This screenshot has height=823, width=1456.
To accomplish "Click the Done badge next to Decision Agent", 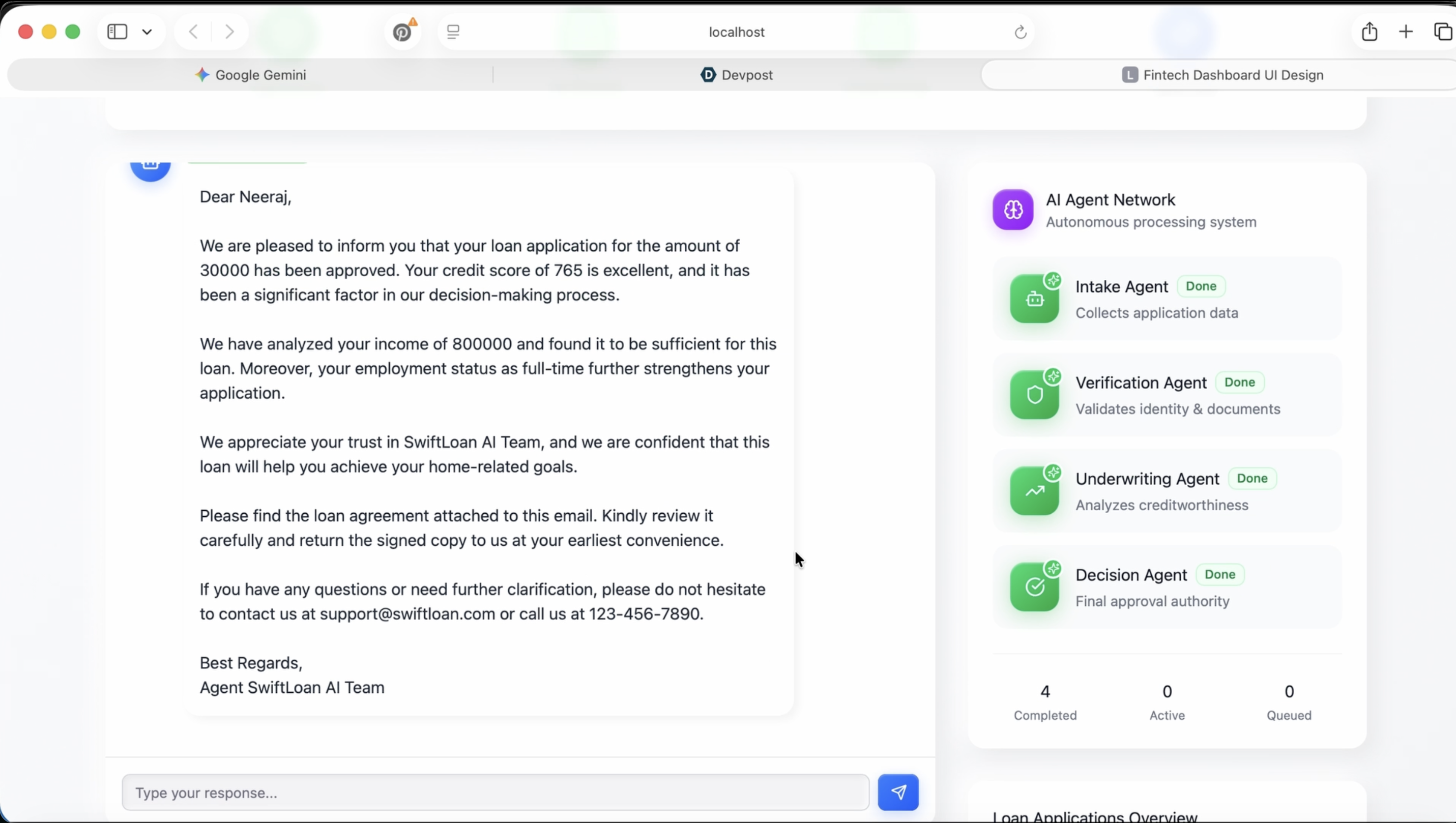I will (1220, 574).
